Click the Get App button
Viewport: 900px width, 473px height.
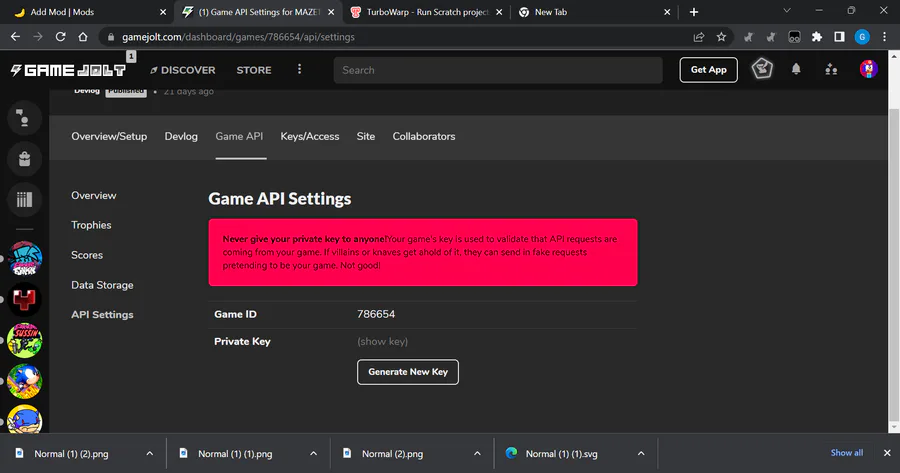pos(708,70)
